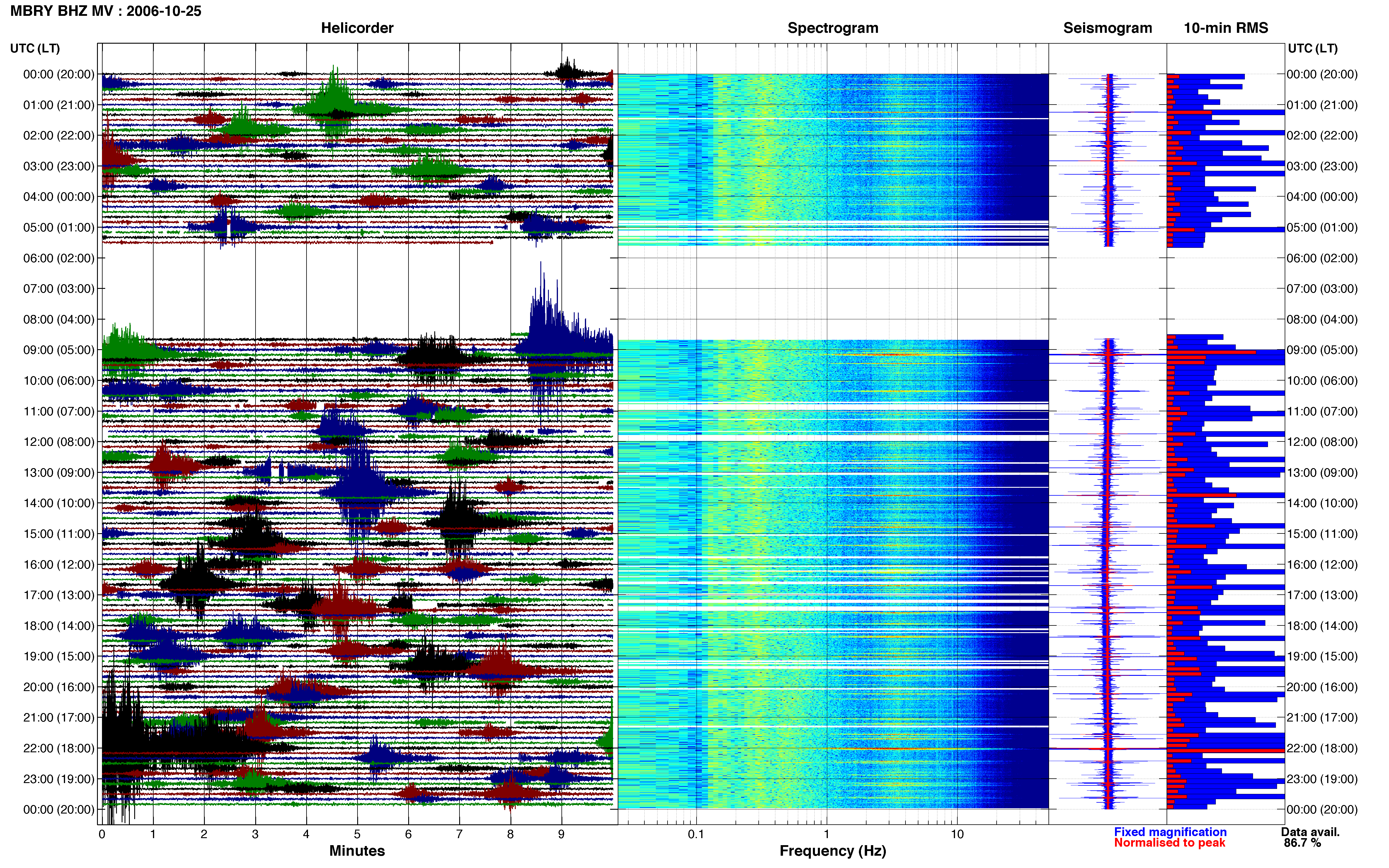The image size is (1389, 868).
Task: Click the left 'UTC (LT)' axis label
Action: pos(35,48)
